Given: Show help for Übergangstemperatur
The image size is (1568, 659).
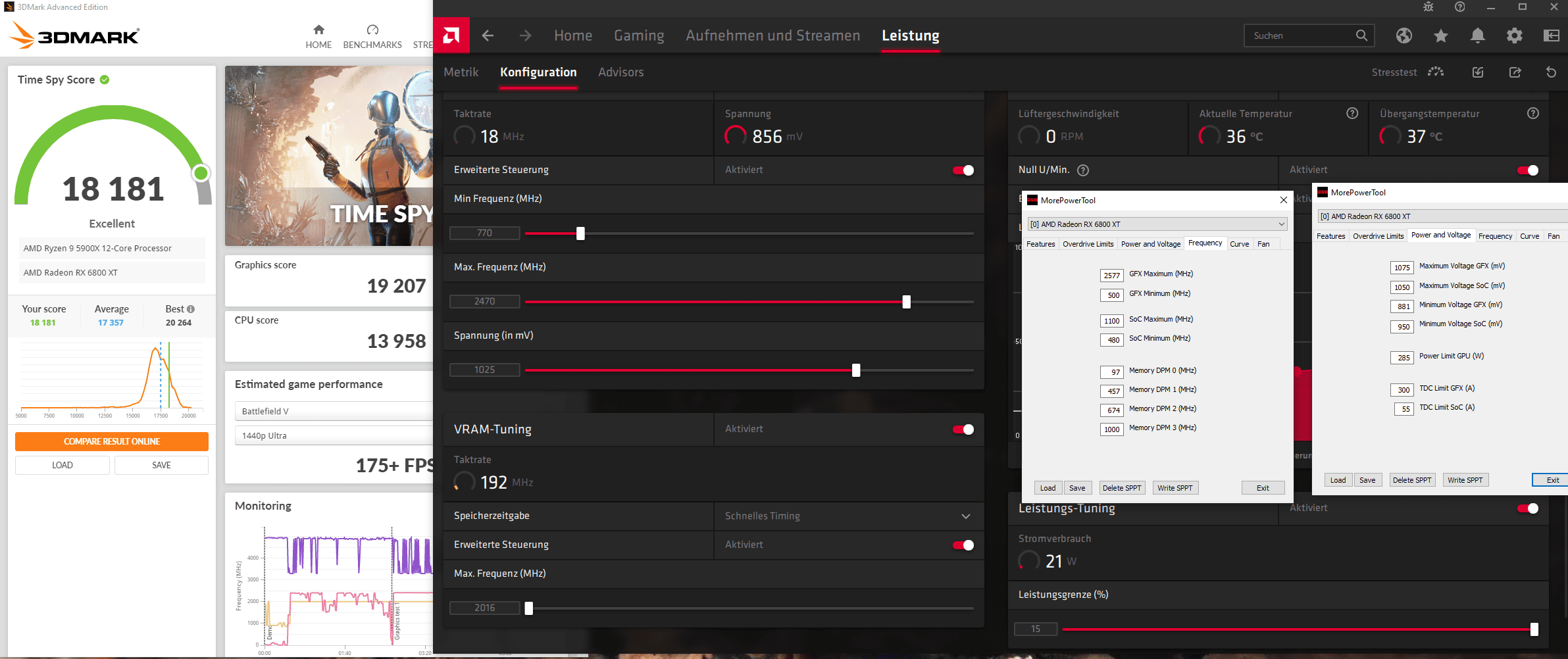Looking at the screenshot, I should pos(1533,113).
